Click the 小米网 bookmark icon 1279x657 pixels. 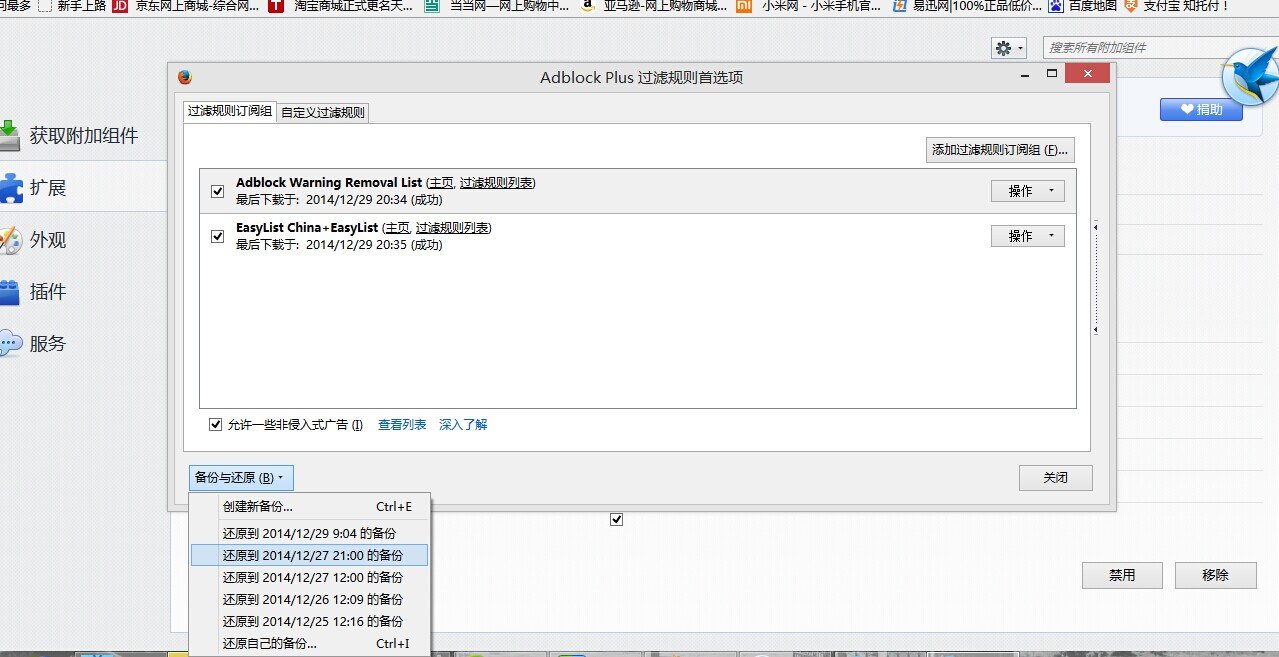tap(744, 5)
